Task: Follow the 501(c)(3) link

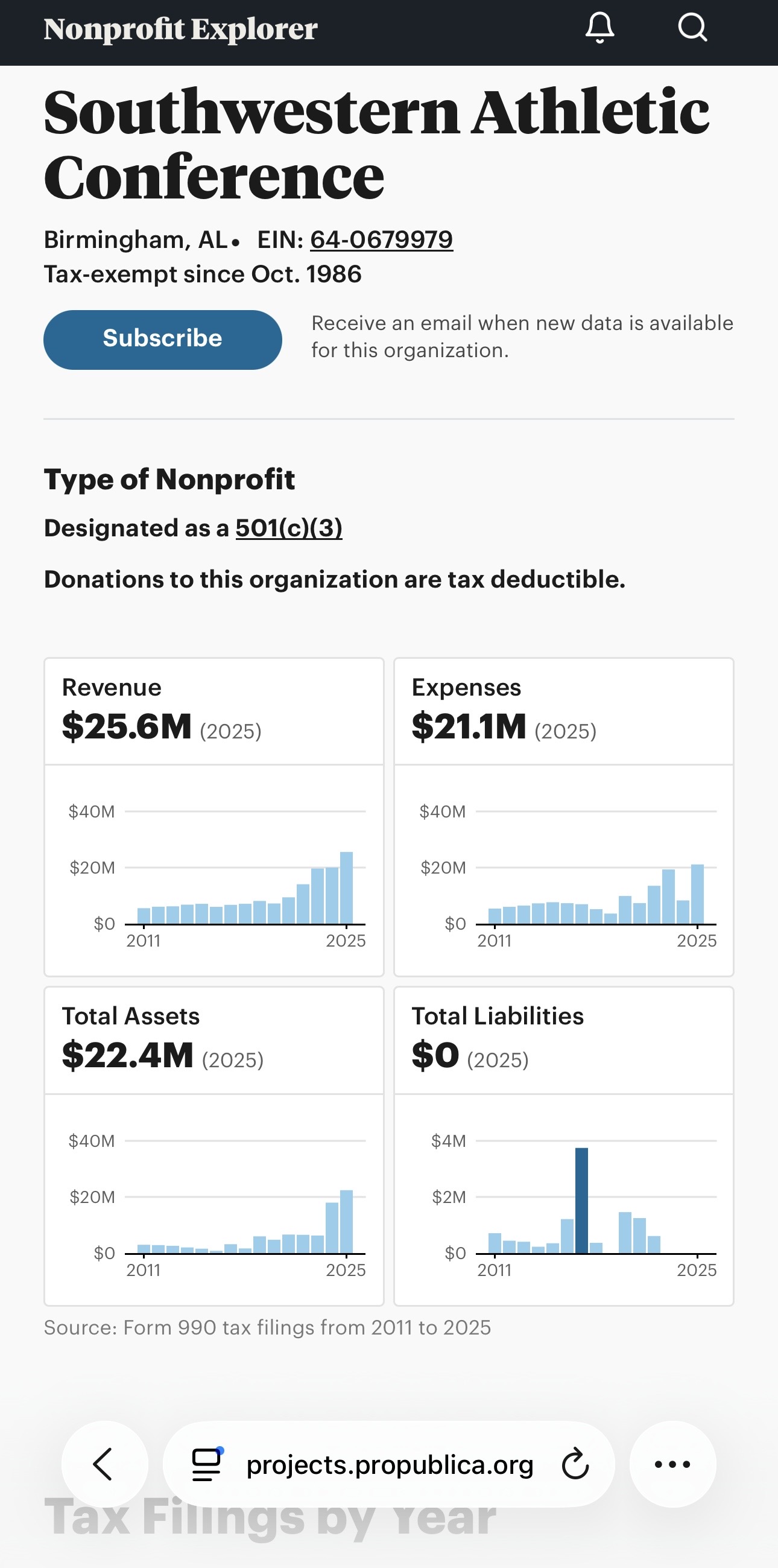Action: (x=289, y=528)
